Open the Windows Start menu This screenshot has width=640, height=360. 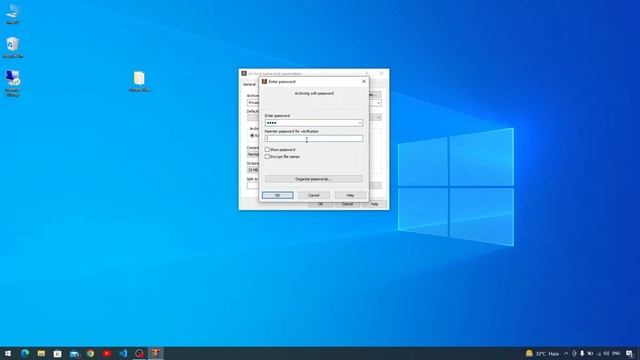pyautogui.click(x=8, y=353)
